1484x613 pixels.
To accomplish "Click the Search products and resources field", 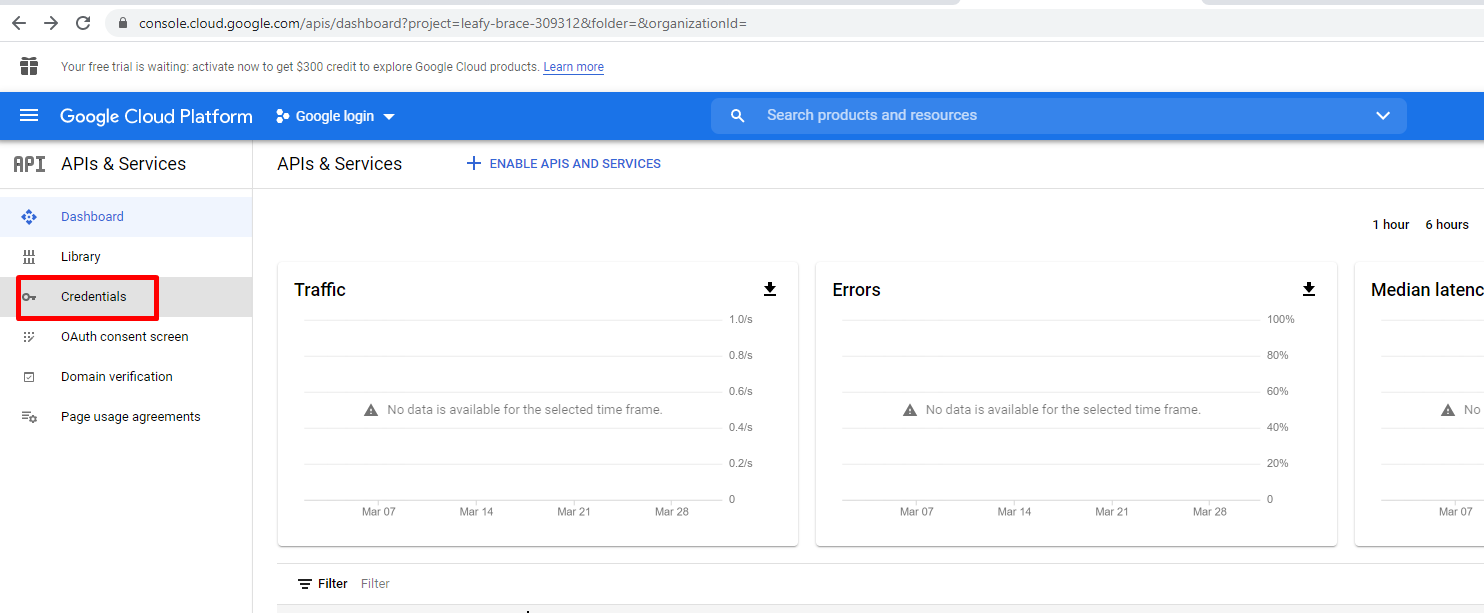I will [1060, 116].
